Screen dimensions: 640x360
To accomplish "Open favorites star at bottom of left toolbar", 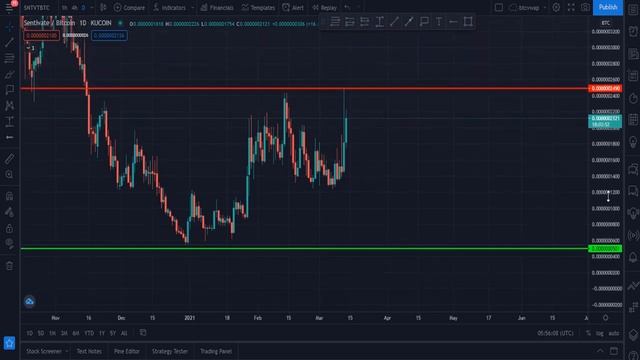I will [x=9, y=343].
